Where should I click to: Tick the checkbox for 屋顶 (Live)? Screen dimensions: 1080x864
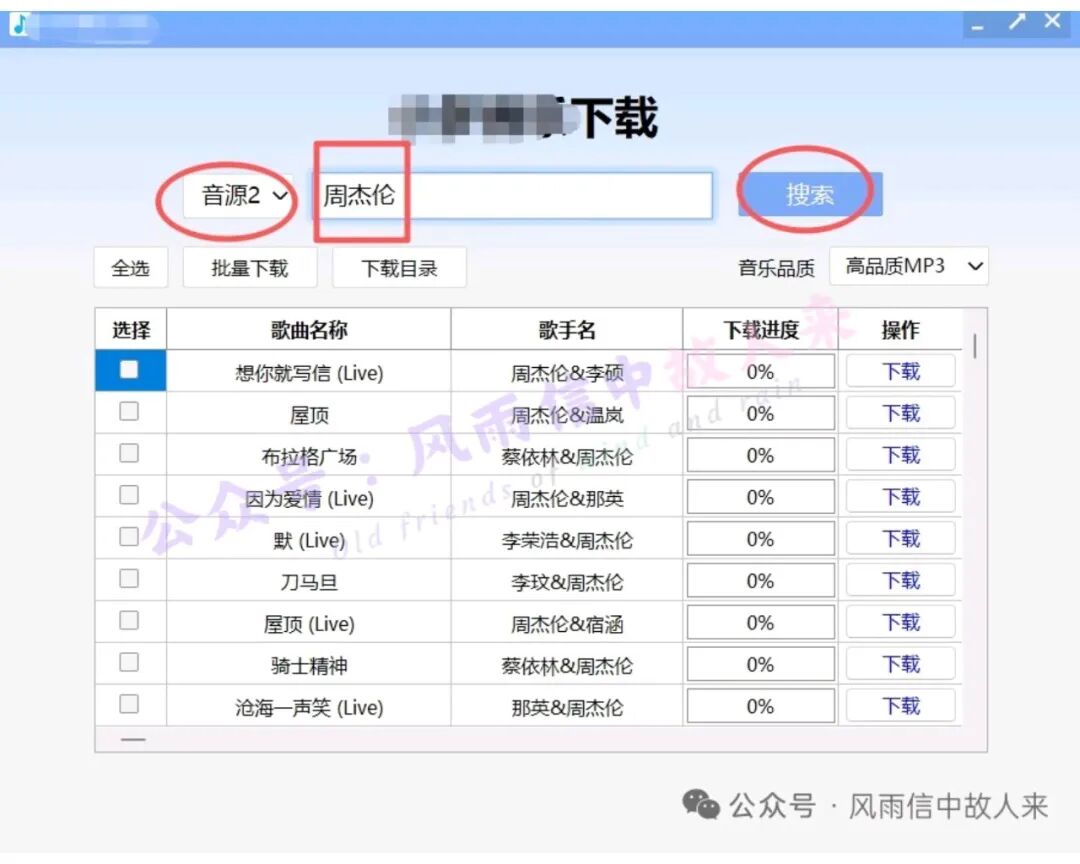coord(129,621)
